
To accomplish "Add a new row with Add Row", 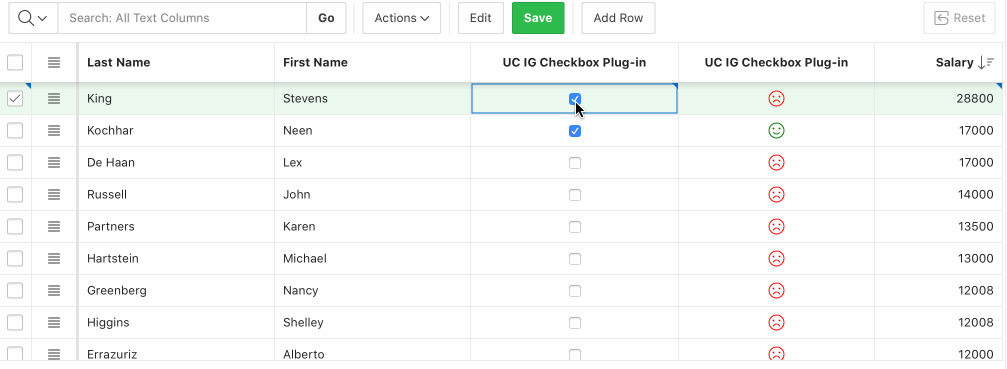I will (618, 18).
